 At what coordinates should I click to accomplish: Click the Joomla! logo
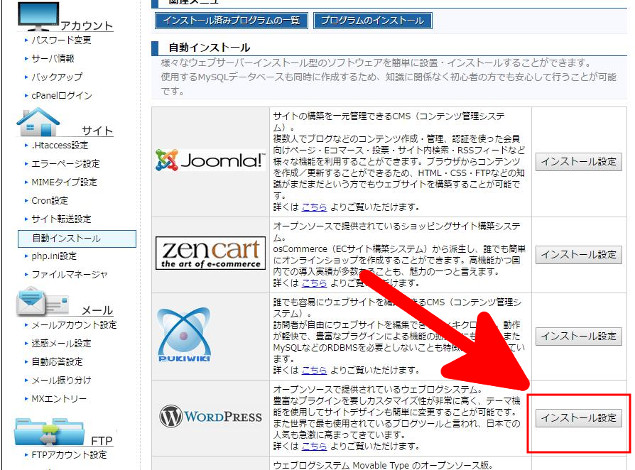tap(211, 160)
